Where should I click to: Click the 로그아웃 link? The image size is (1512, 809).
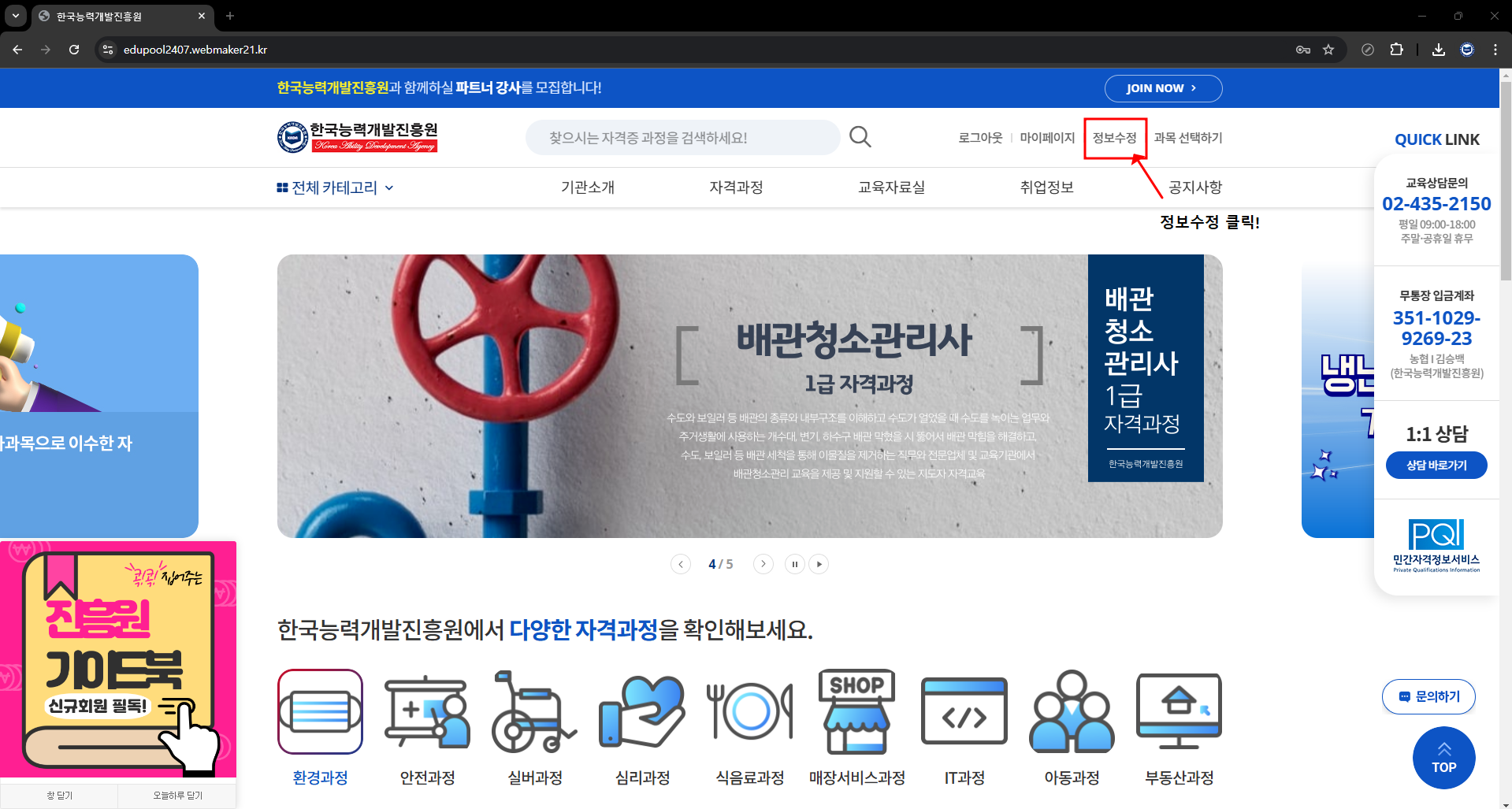click(x=980, y=138)
